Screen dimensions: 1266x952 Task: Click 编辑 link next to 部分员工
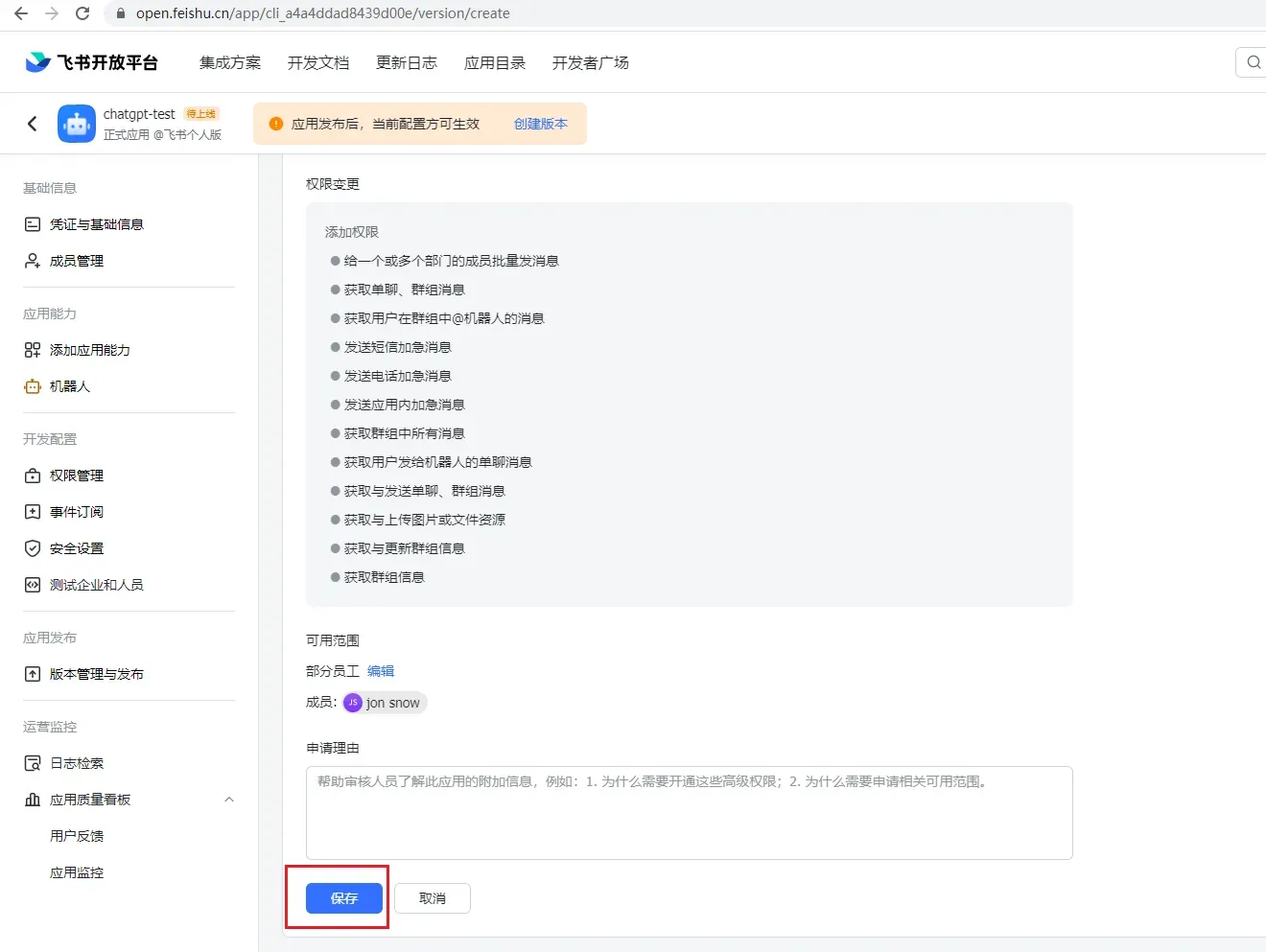coord(381,671)
